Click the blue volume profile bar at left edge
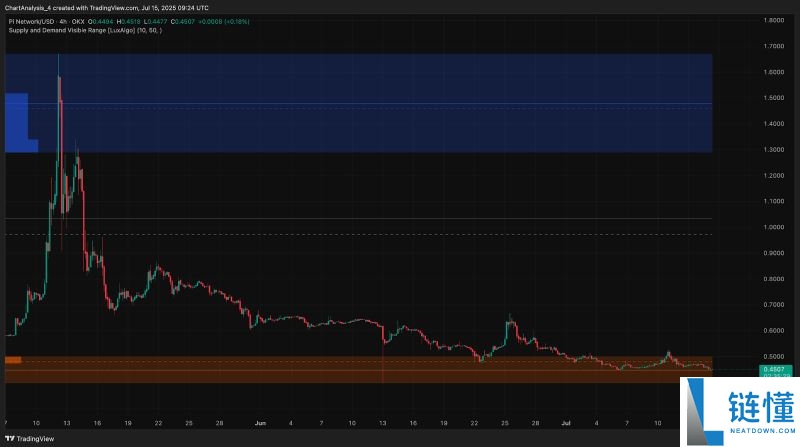Viewport: 800px width, 447px height. (16, 120)
